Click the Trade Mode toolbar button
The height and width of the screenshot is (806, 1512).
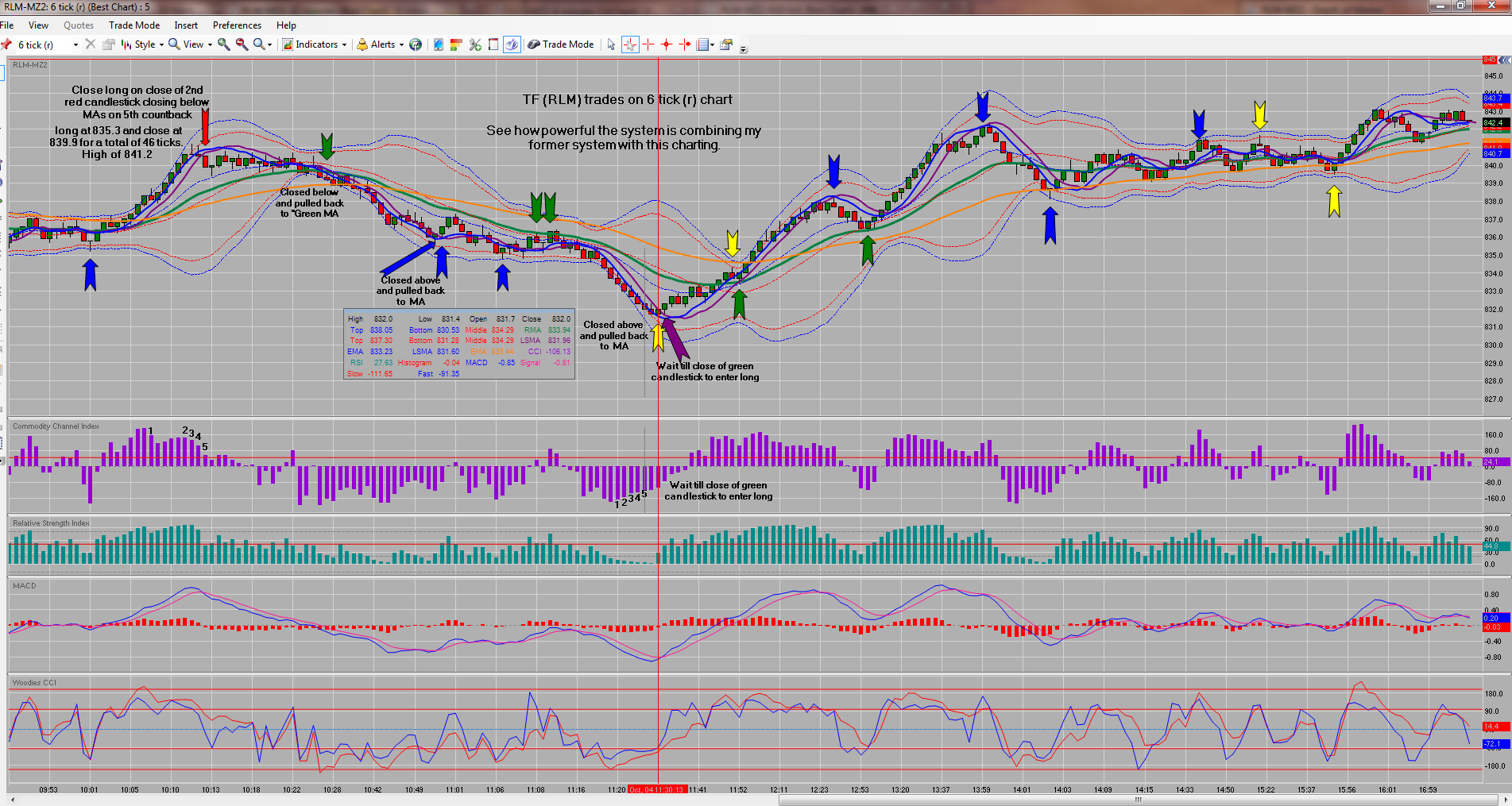(x=561, y=44)
